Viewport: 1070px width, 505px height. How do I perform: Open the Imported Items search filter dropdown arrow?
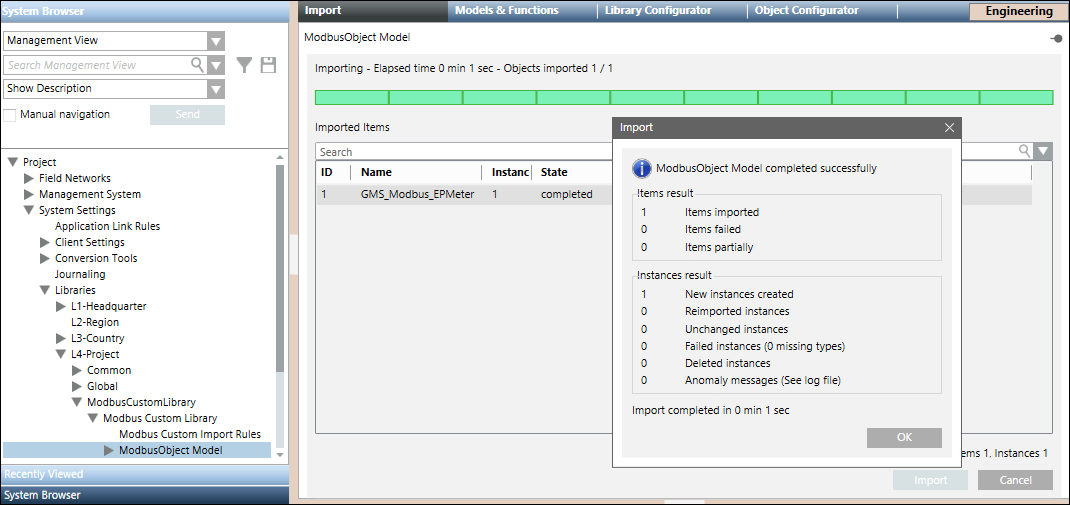pyautogui.click(x=1043, y=151)
